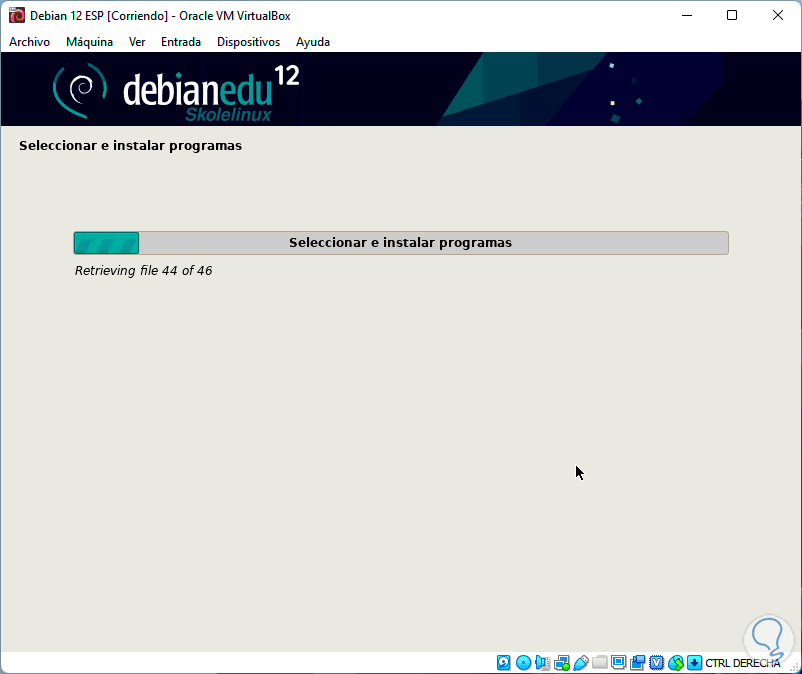Click the Seleccionar e instalar programas heading

130,146
